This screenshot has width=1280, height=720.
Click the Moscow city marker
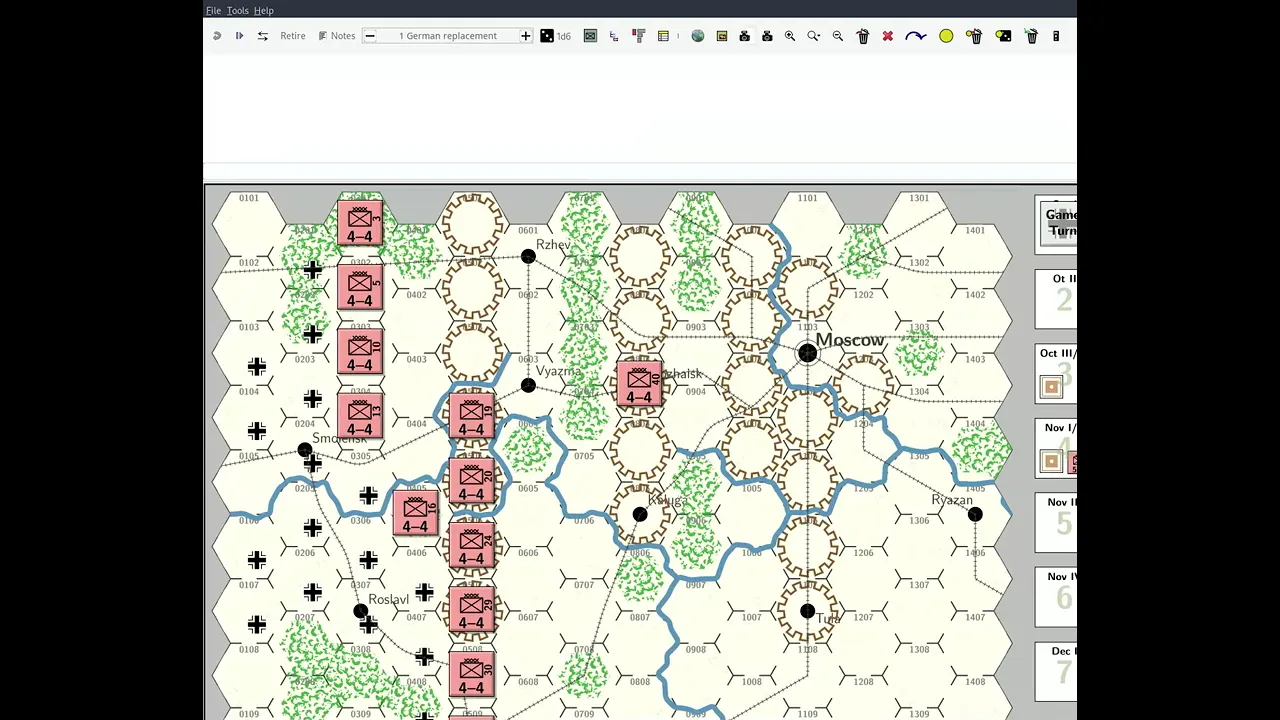click(x=807, y=353)
